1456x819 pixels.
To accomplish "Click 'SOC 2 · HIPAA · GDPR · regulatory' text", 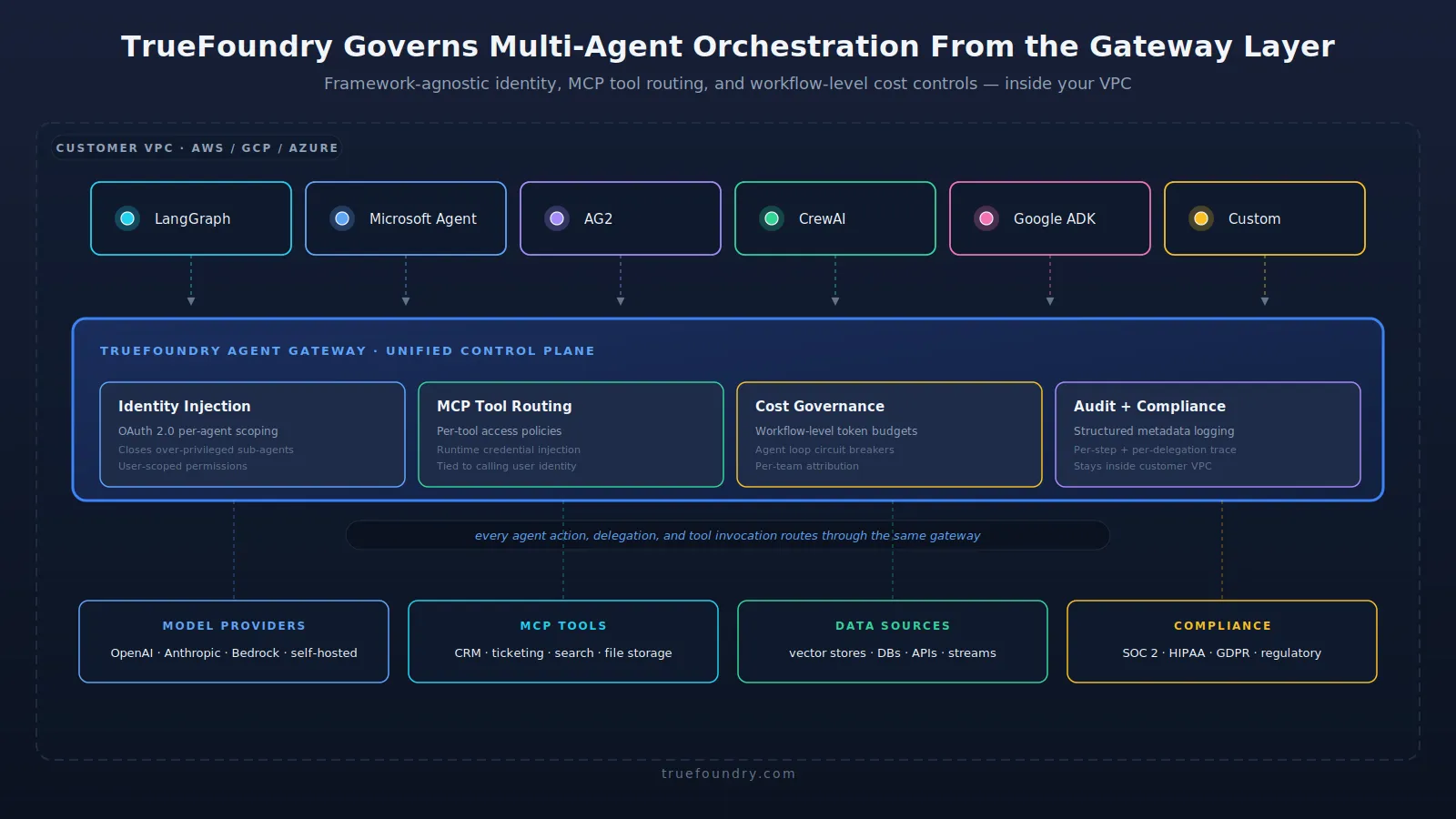I will [1222, 653].
